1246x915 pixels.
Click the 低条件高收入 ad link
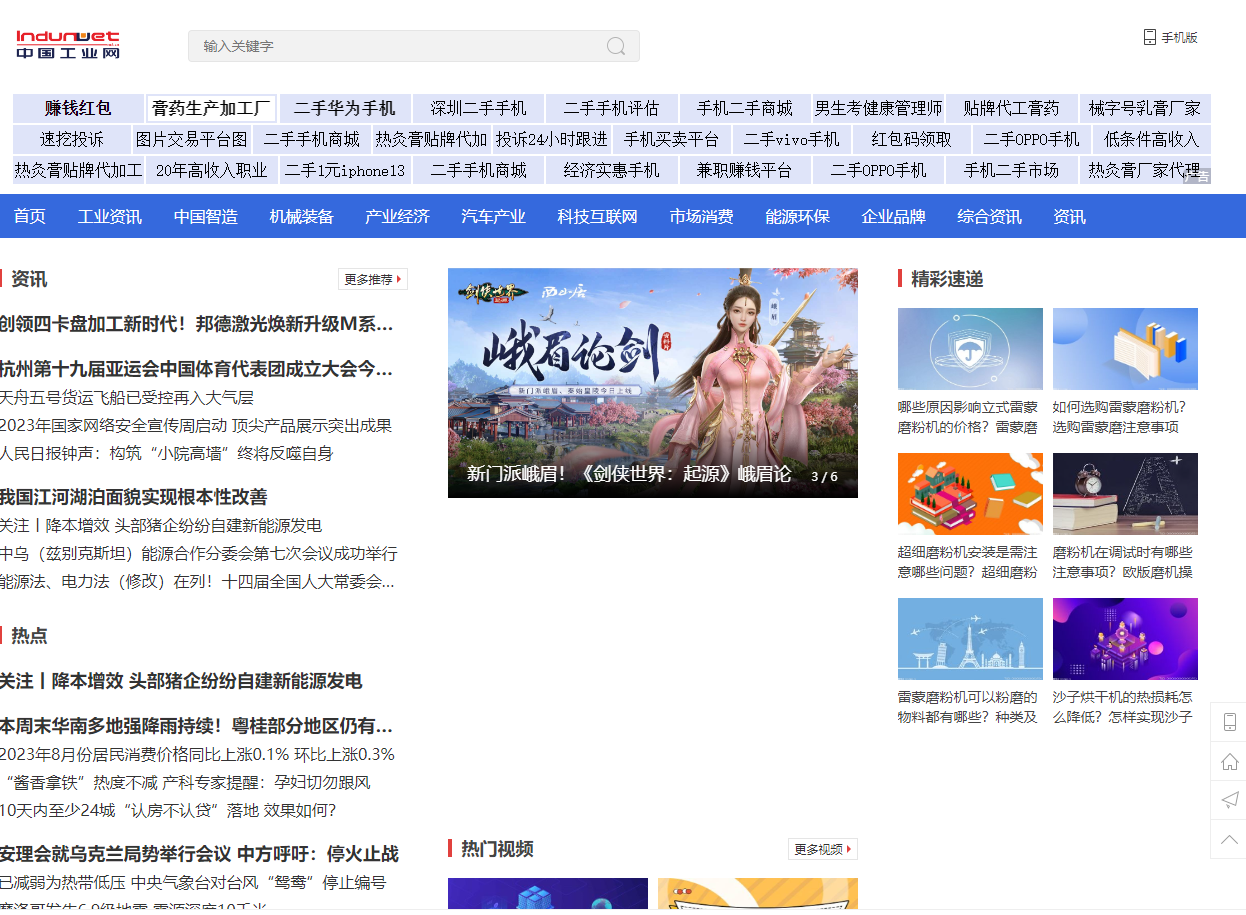click(1152, 140)
